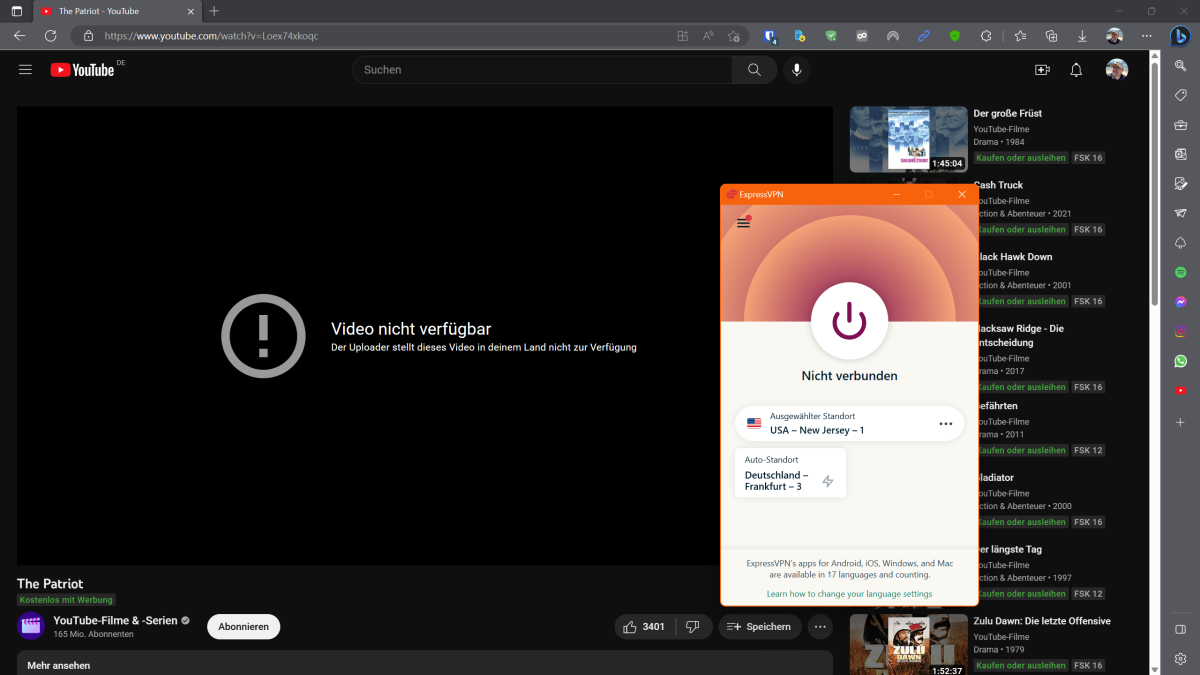Viewport: 1200px width, 675px height.
Task: Open location picker dots for USA New Jersey
Action: pyautogui.click(x=946, y=424)
